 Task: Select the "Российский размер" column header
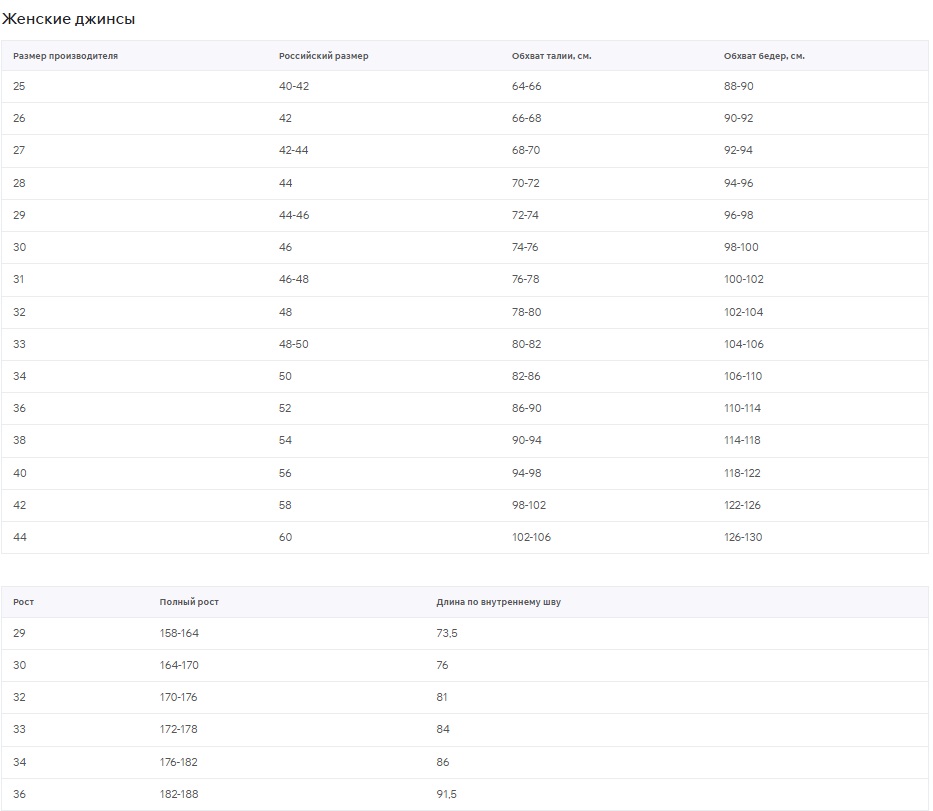point(324,56)
